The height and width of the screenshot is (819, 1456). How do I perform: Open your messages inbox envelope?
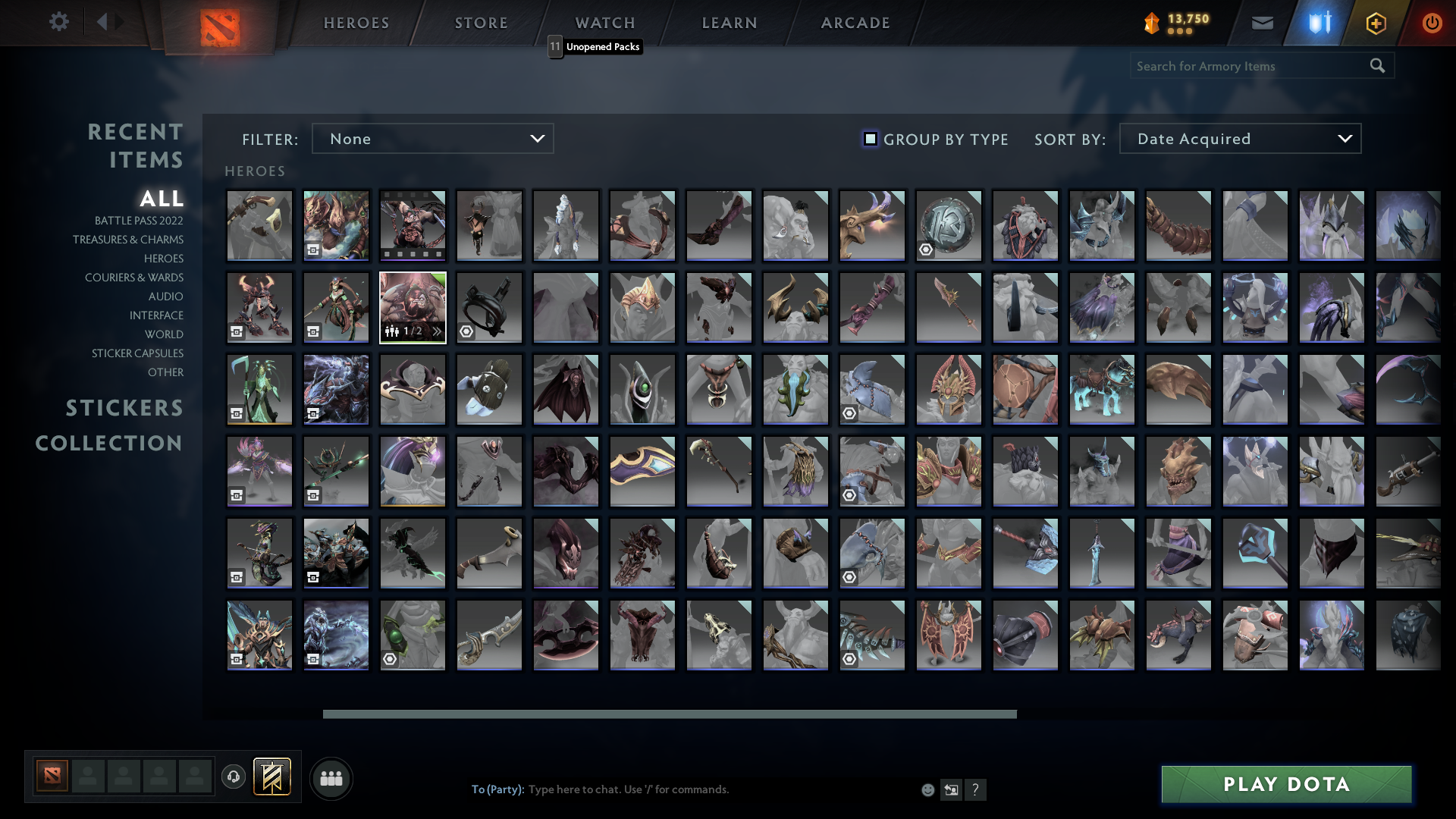1262,23
